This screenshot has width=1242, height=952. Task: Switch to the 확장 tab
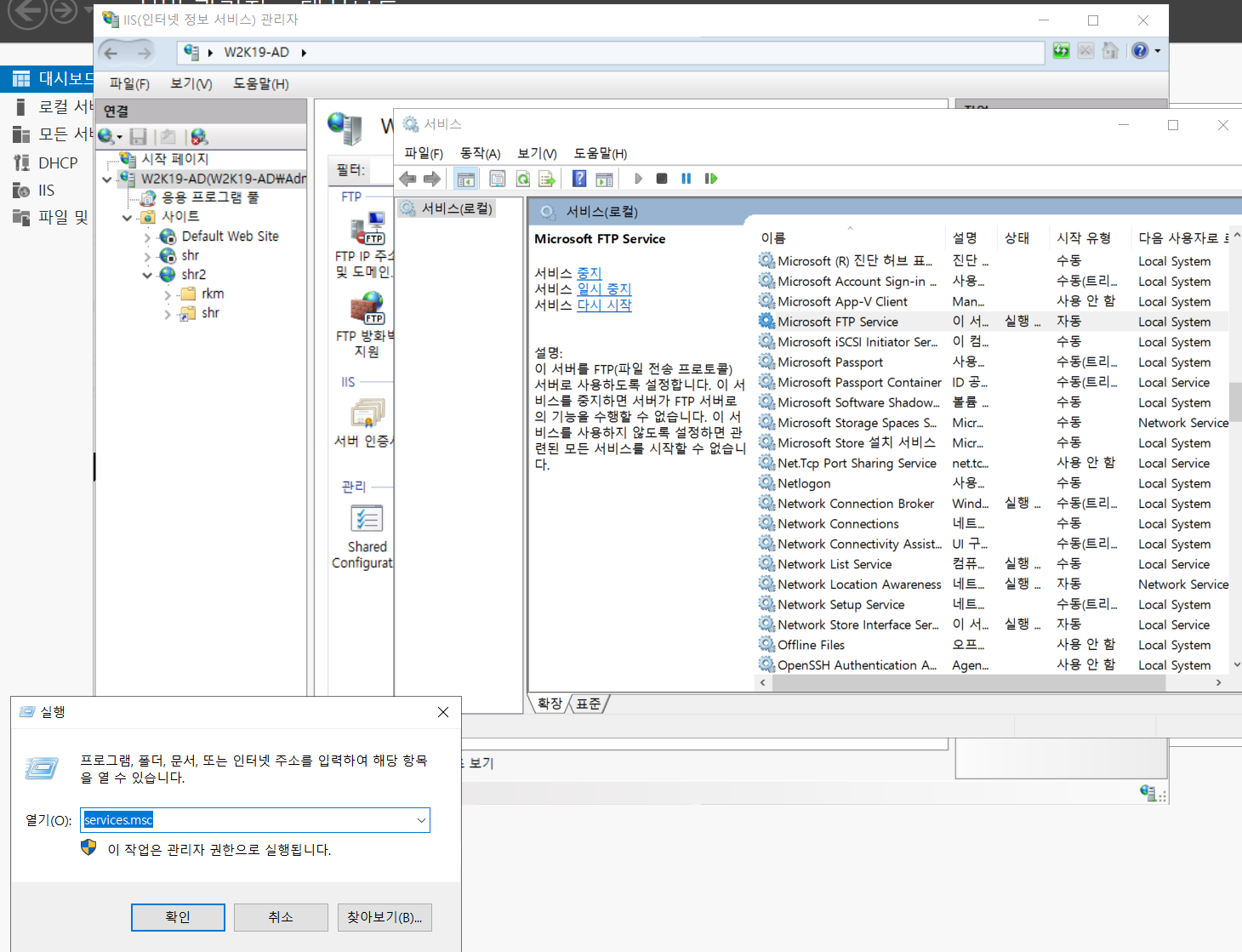point(550,704)
